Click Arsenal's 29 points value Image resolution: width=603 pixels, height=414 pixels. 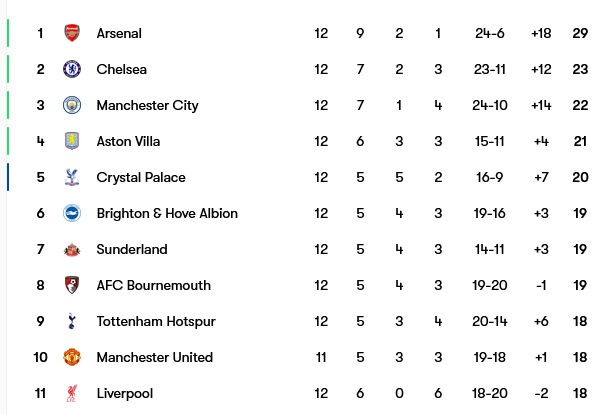tap(580, 33)
